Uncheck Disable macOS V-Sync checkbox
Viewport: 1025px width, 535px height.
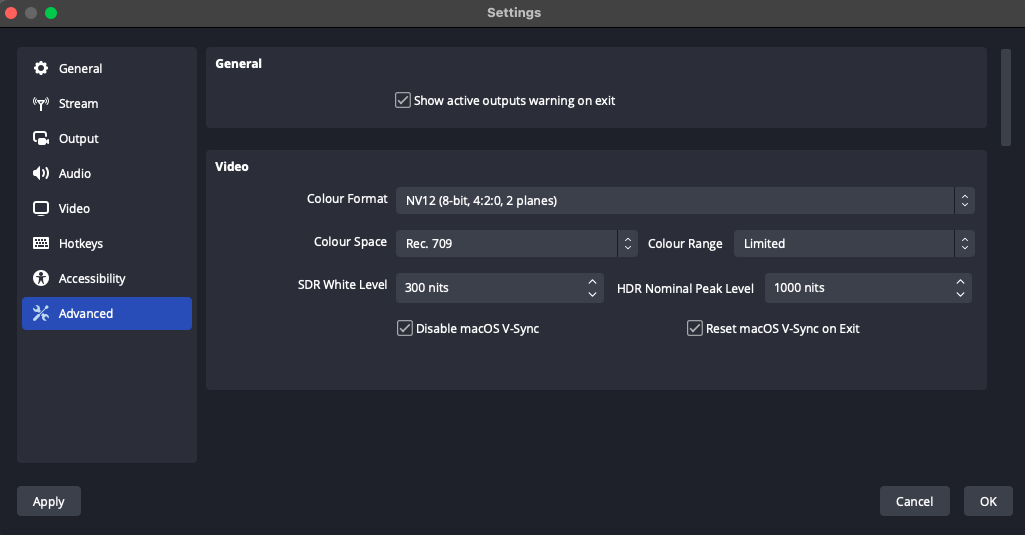pyautogui.click(x=405, y=328)
